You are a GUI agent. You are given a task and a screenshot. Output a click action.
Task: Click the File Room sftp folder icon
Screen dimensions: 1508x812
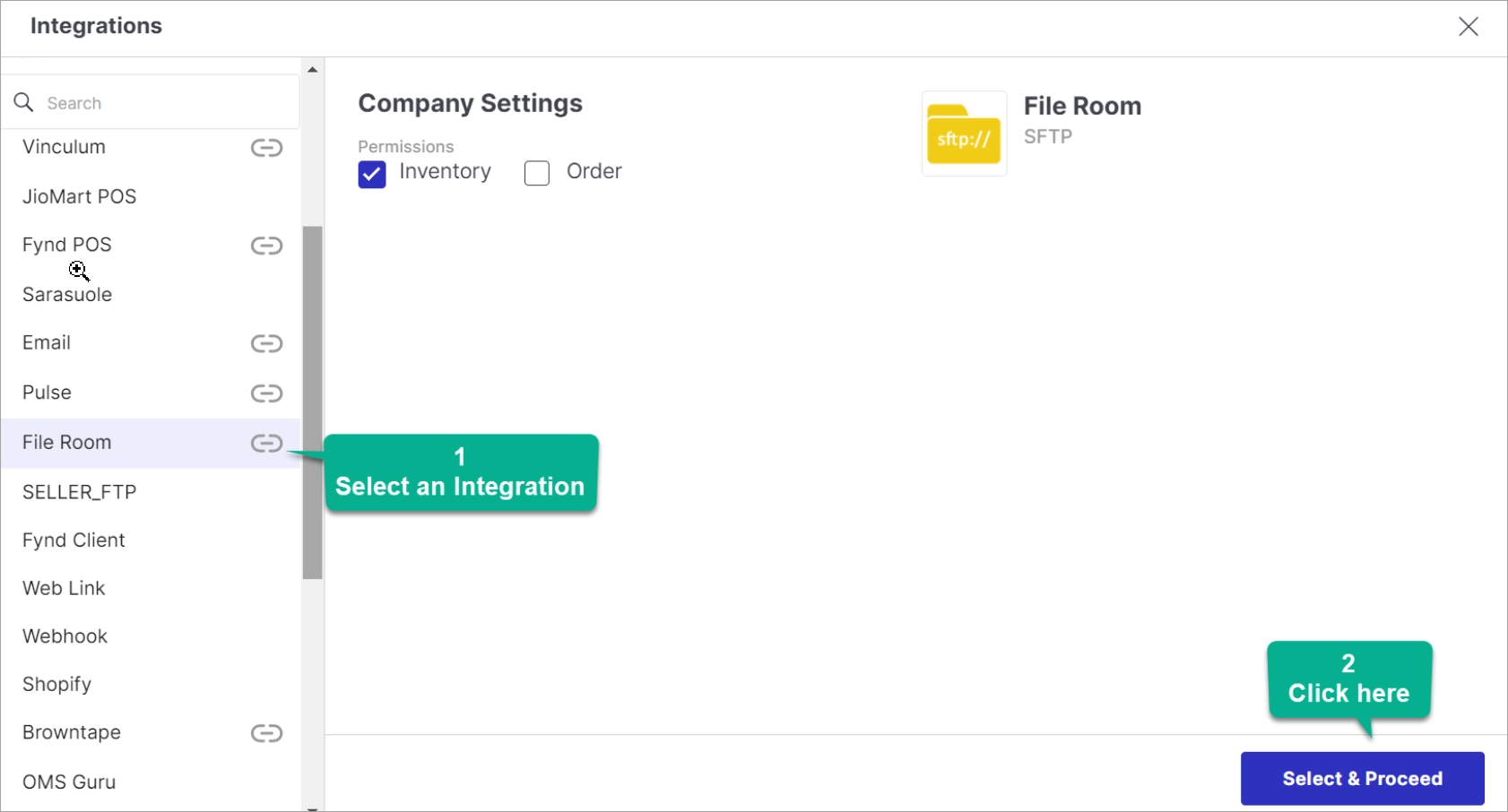click(964, 134)
